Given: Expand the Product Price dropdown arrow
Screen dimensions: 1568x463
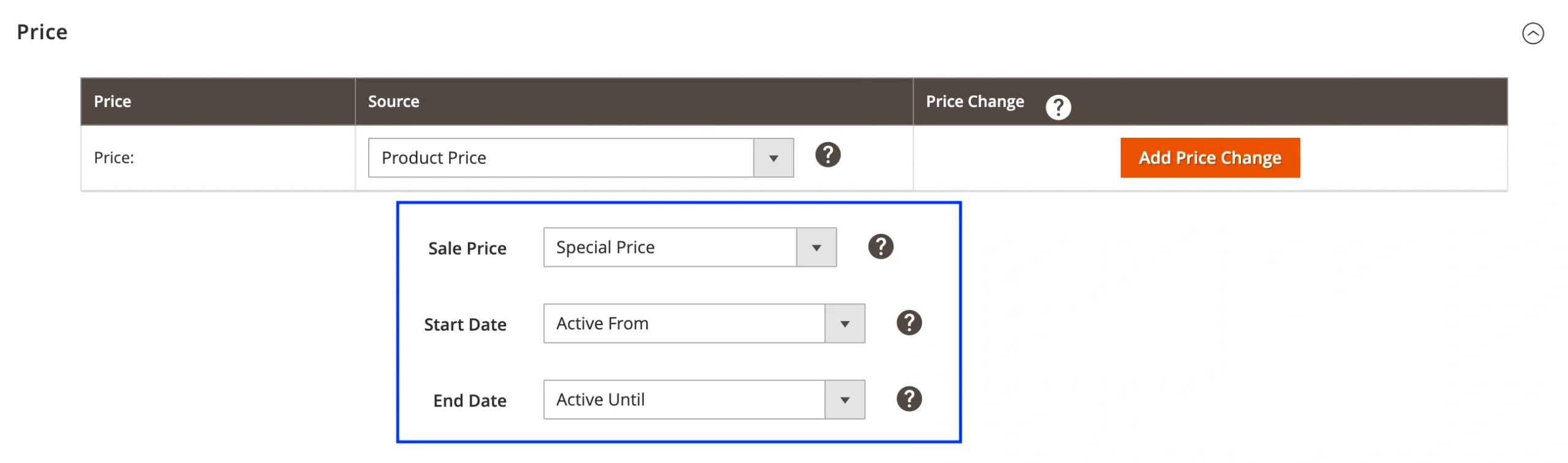Looking at the screenshot, I should click(x=774, y=157).
